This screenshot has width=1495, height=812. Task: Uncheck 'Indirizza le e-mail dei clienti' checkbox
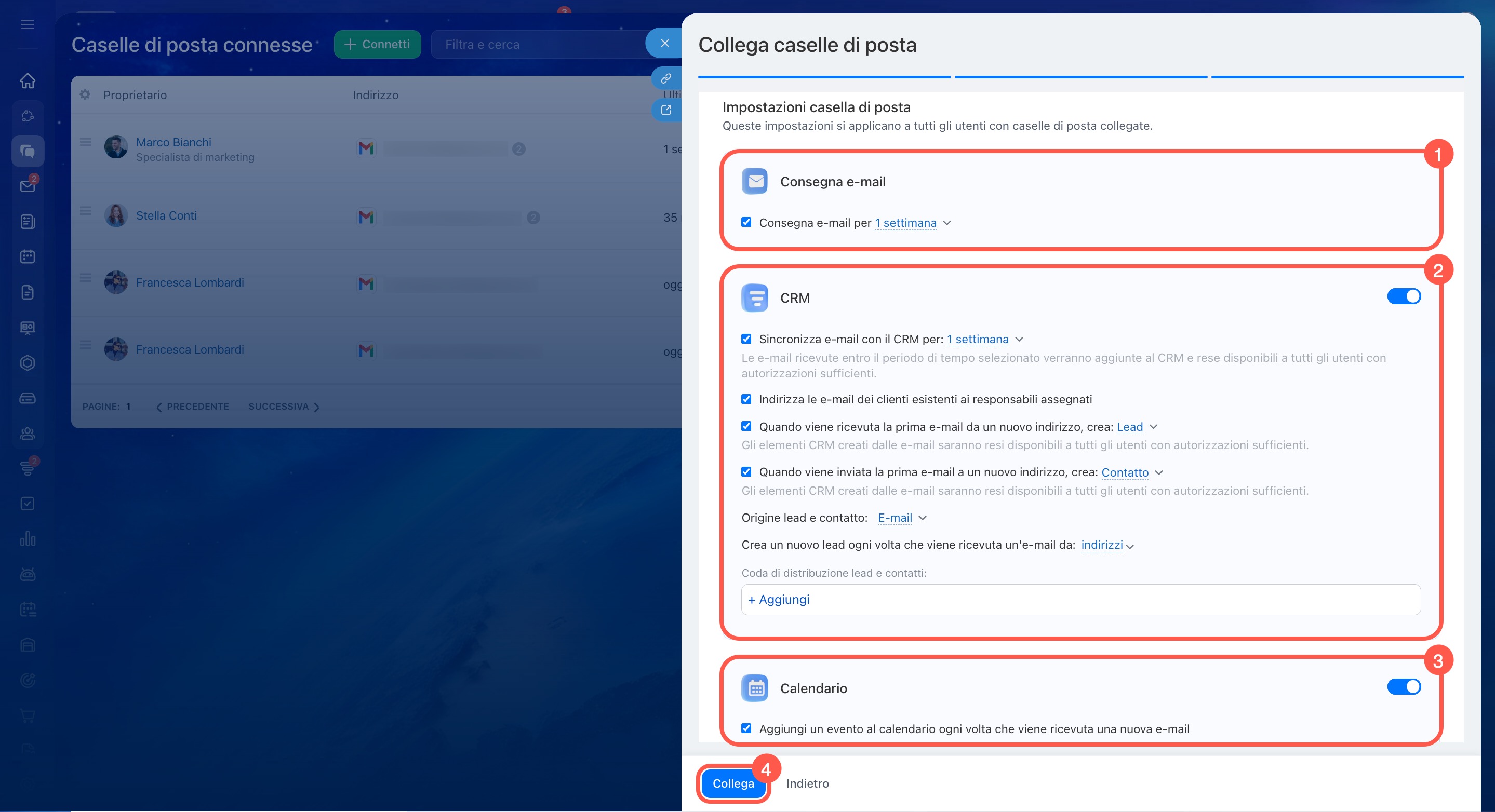coord(746,399)
